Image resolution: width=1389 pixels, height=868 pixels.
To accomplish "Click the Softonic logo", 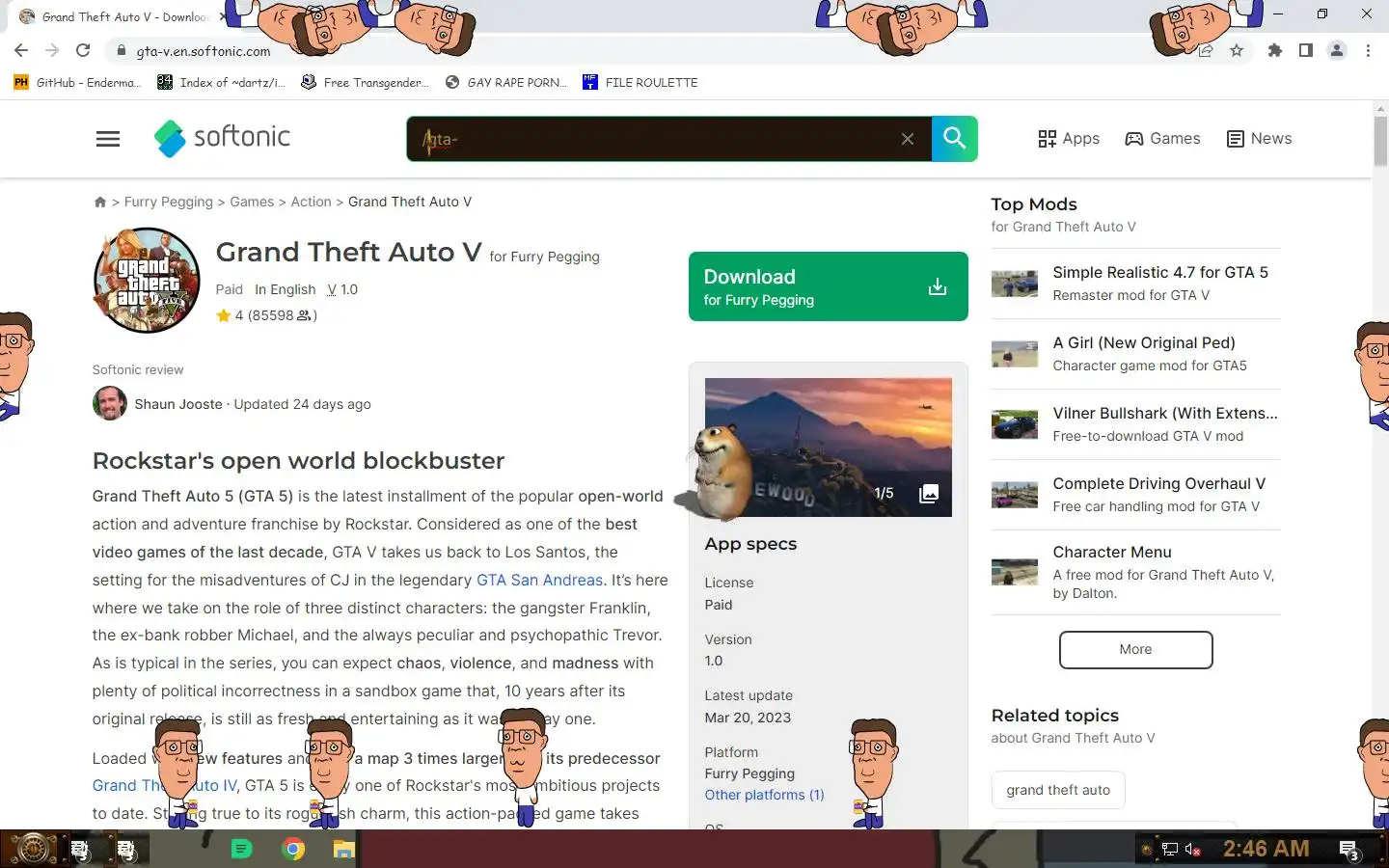I will tap(222, 138).
